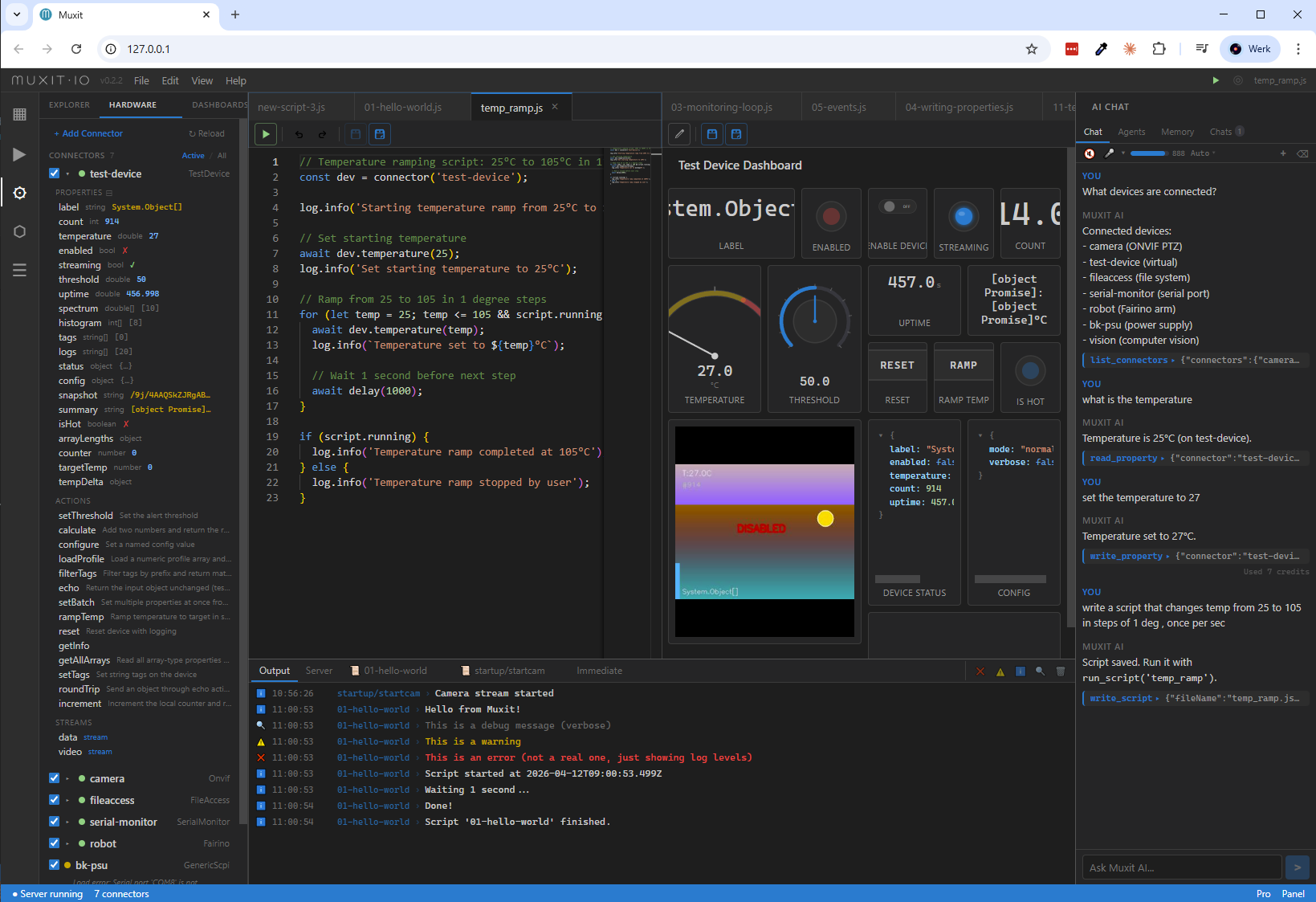Click the + Add Connector button

click(88, 133)
